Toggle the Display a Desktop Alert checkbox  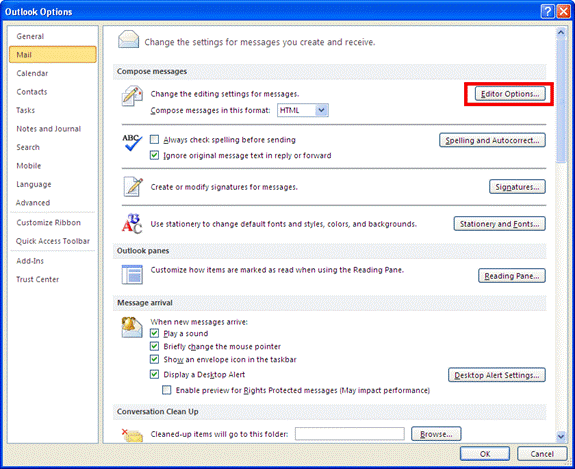pos(154,374)
